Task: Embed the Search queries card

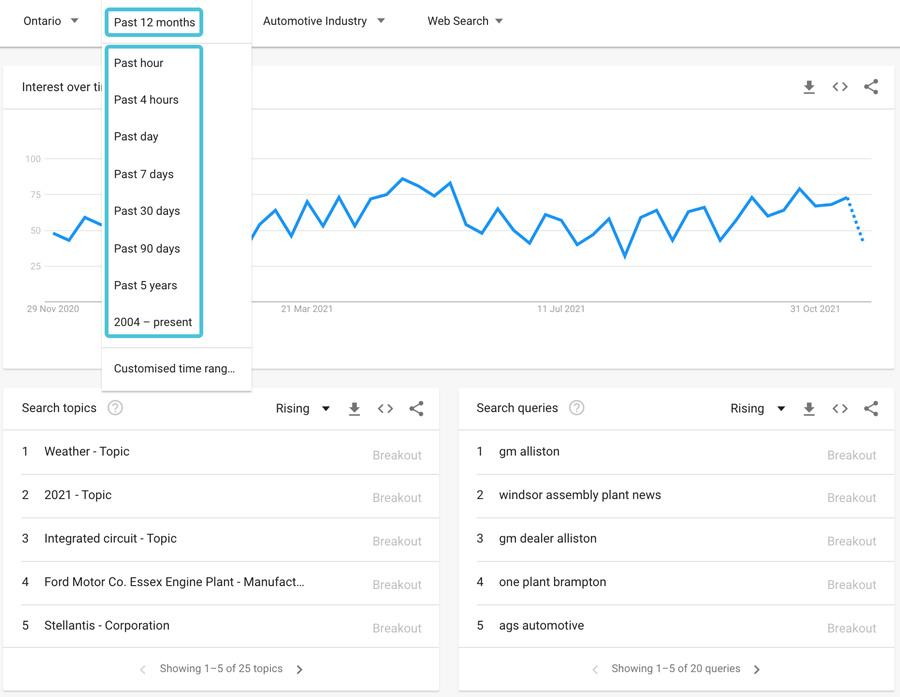Action: [x=840, y=409]
